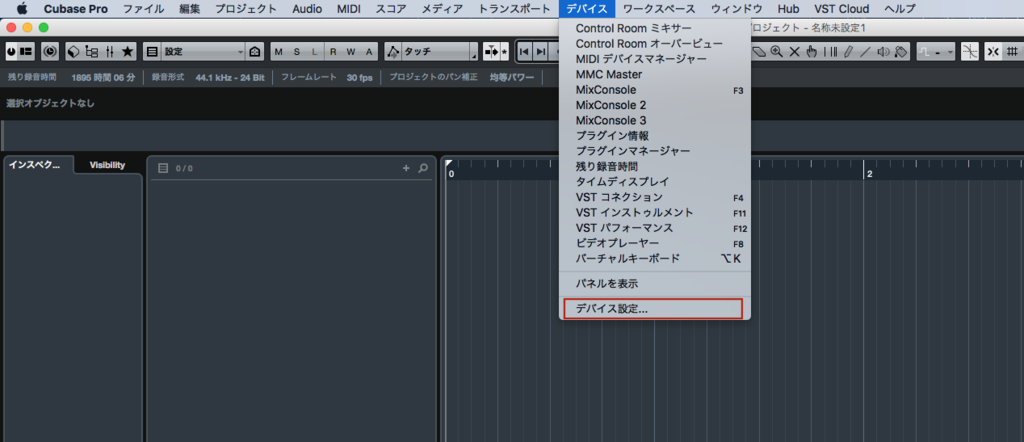The width and height of the screenshot is (1024, 442).
Task: Select the Zoom magnifier tool
Action: tap(776, 52)
